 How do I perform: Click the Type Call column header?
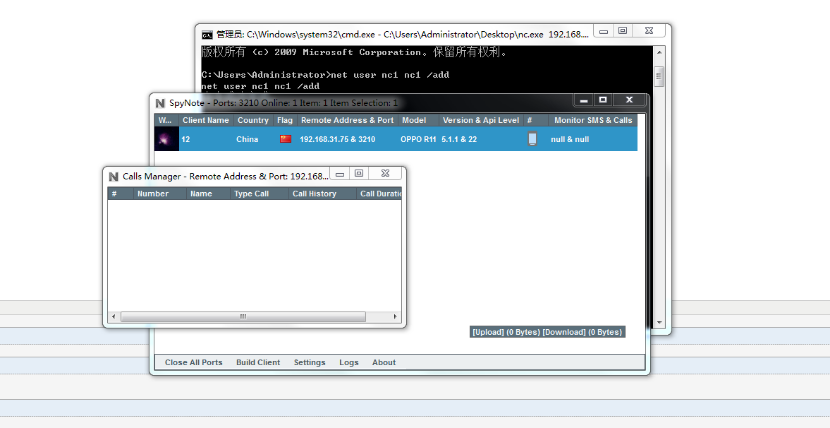click(259, 194)
